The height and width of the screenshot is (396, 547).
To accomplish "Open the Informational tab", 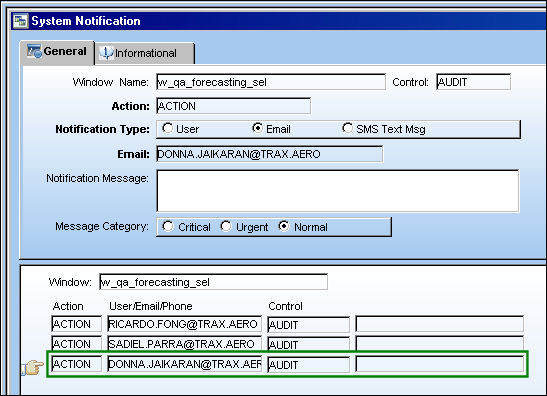I will coord(145,53).
